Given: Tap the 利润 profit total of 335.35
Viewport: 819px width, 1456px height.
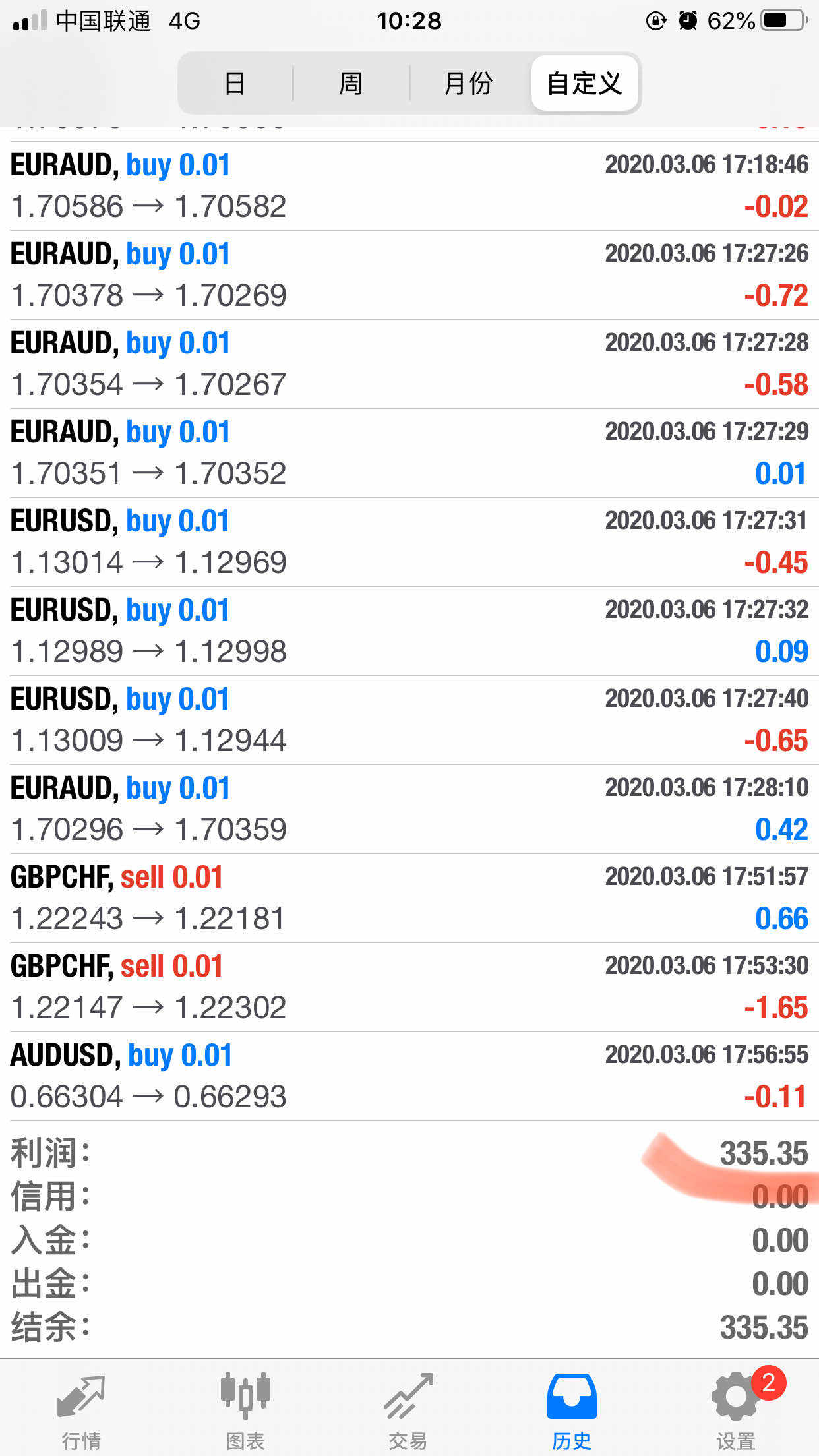Looking at the screenshot, I should (x=764, y=1154).
